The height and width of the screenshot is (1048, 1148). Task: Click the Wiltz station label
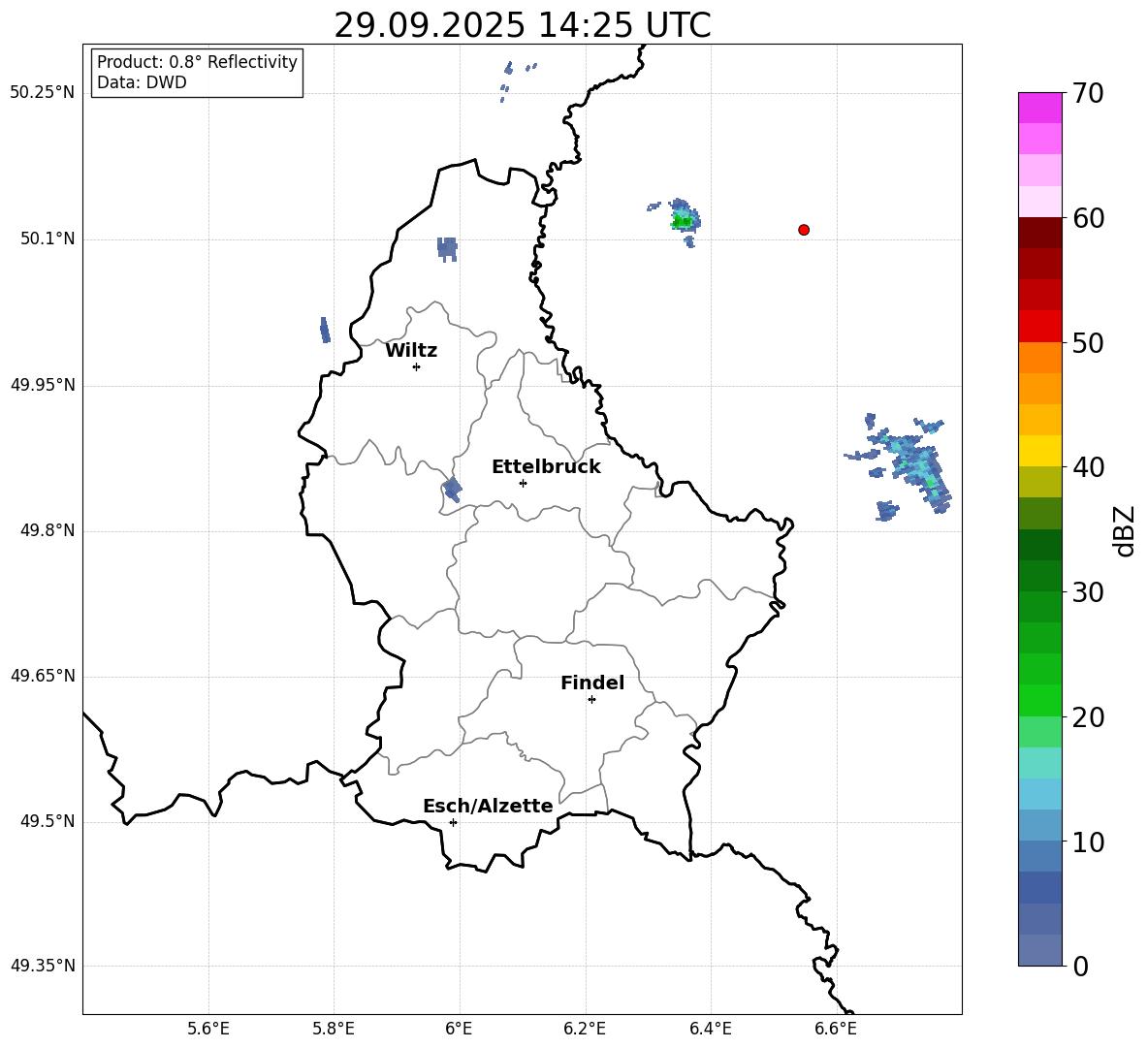tap(411, 351)
